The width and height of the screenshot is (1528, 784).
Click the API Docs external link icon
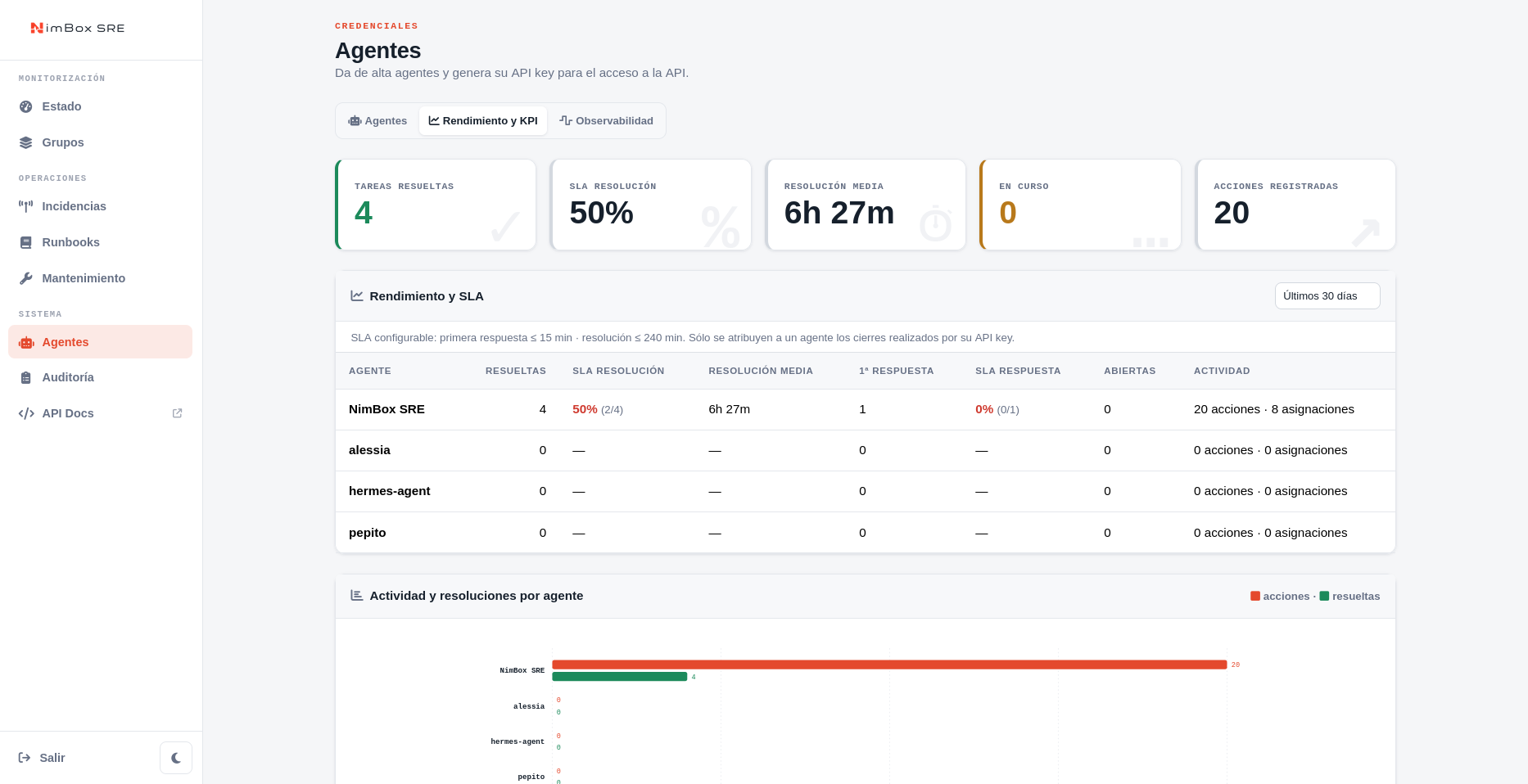pos(177,413)
